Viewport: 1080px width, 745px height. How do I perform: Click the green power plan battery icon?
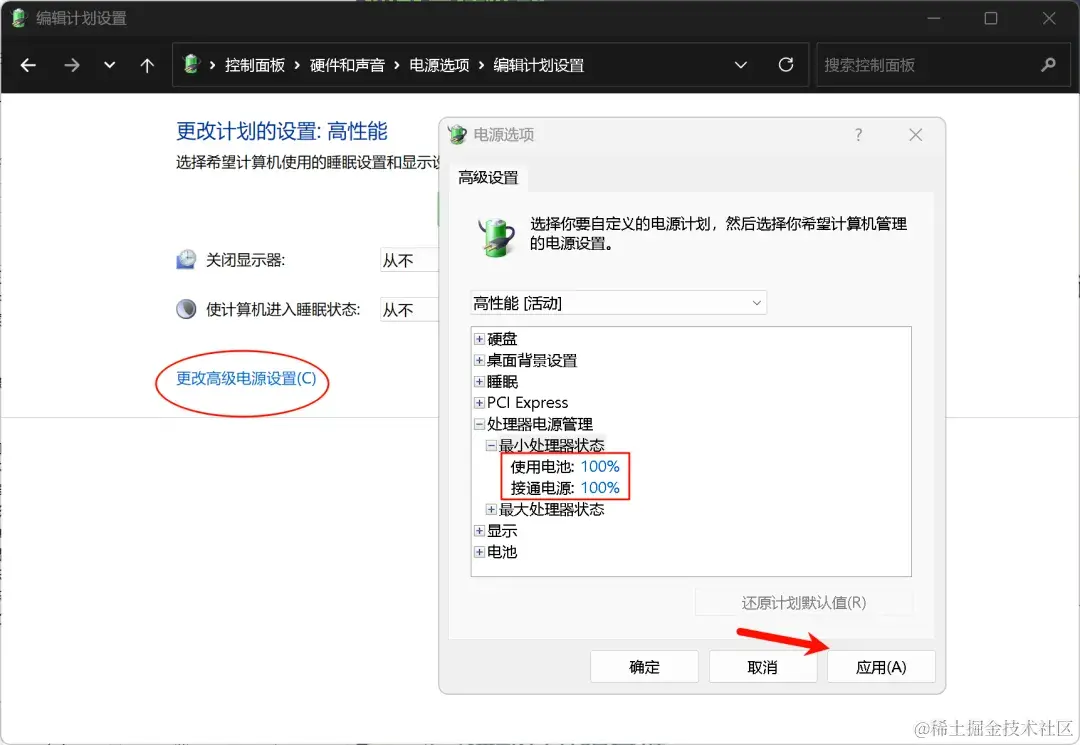tap(497, 238)
